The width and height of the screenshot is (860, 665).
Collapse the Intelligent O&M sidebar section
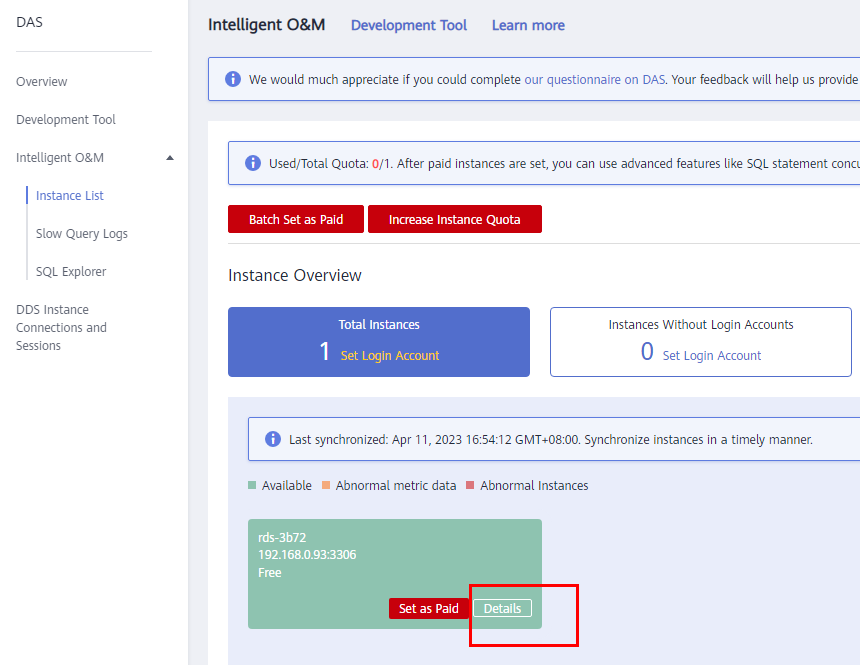pyautogui.click(x=170, y=158)
